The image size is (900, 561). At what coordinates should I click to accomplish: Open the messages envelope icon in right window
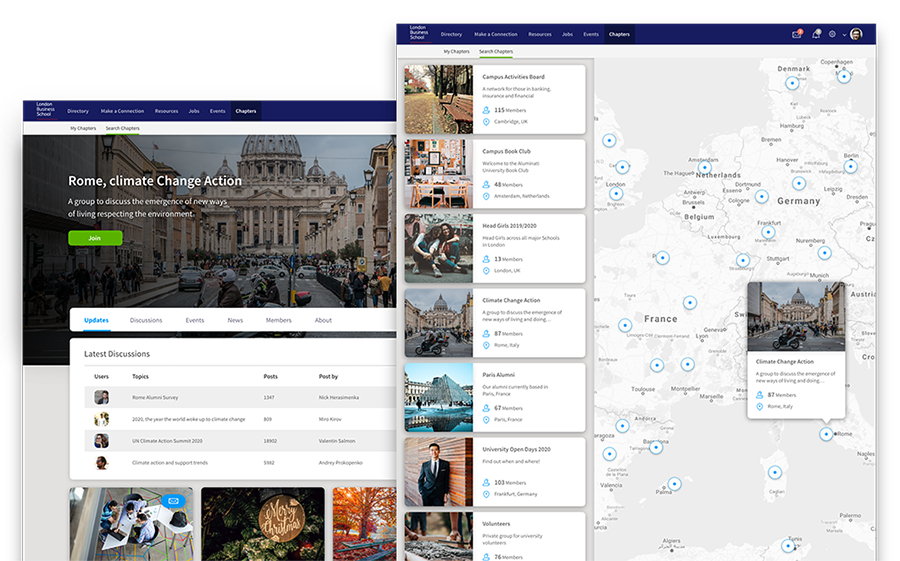tap(797, 34)
